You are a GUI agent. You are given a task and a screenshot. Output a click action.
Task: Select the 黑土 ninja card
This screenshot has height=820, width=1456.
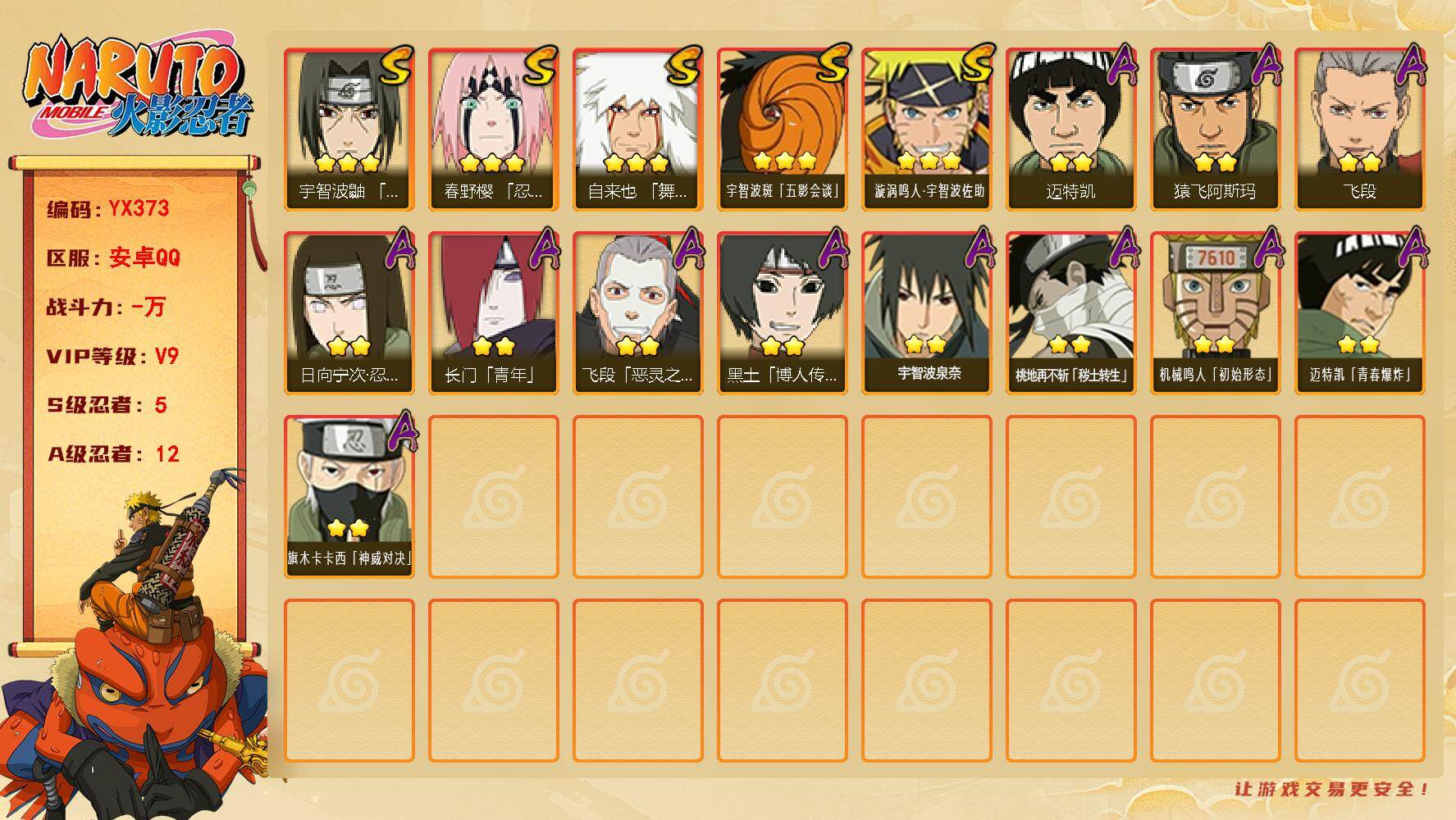click(783, 313)
